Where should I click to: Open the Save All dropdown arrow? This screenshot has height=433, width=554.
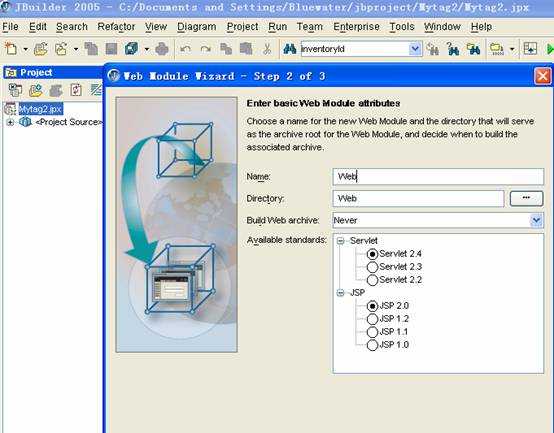click(x=146, y=49)
